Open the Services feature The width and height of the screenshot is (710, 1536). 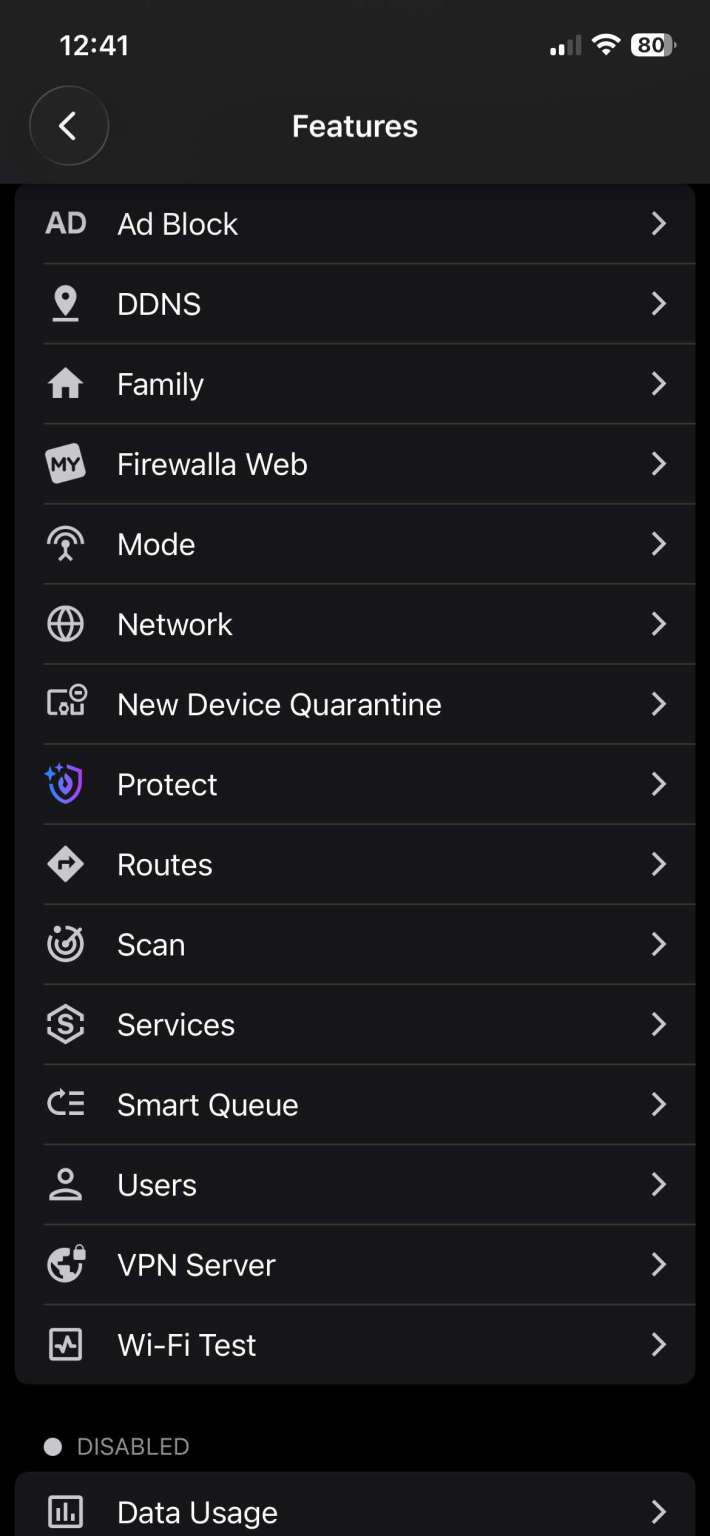click(x=355, y=1024)
